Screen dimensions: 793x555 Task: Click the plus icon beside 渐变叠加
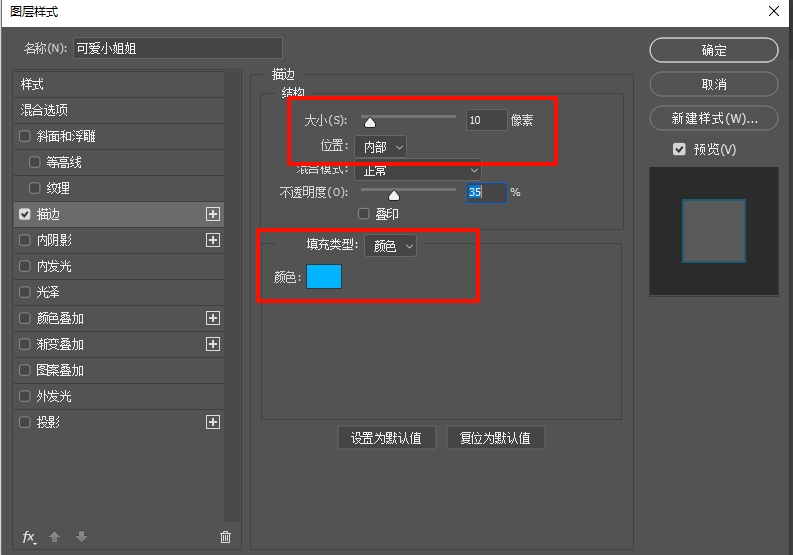(x=212, y=344)
